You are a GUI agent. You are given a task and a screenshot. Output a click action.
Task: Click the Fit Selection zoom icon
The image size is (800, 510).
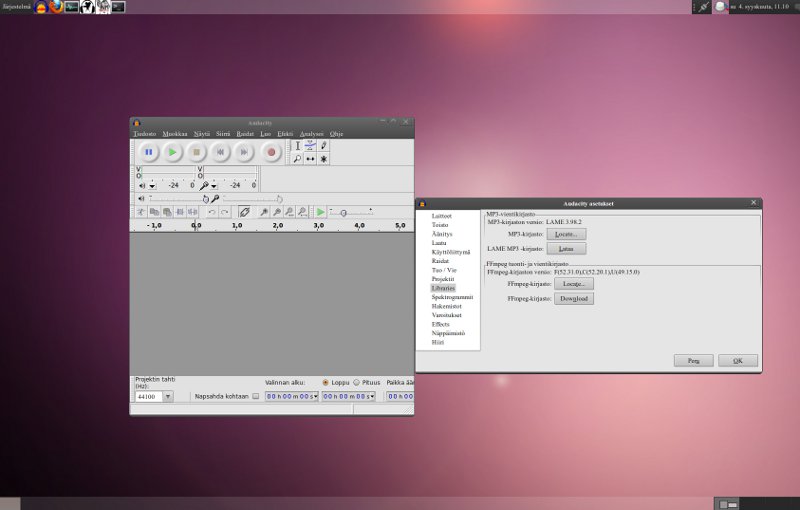(x=289, y=212)
